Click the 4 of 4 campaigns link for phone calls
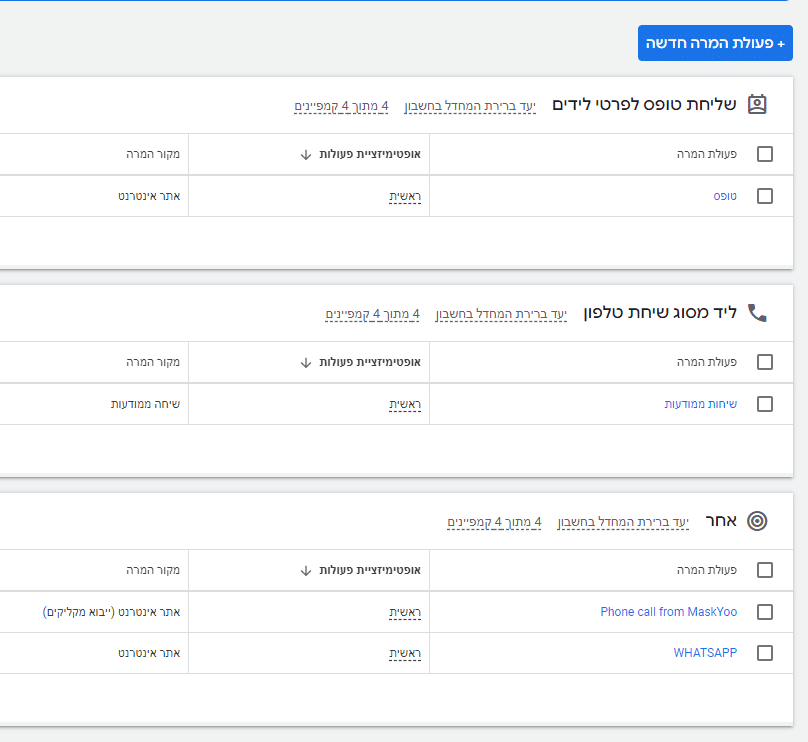Screen dimensions: 808x742 click(x=372, y=314)
